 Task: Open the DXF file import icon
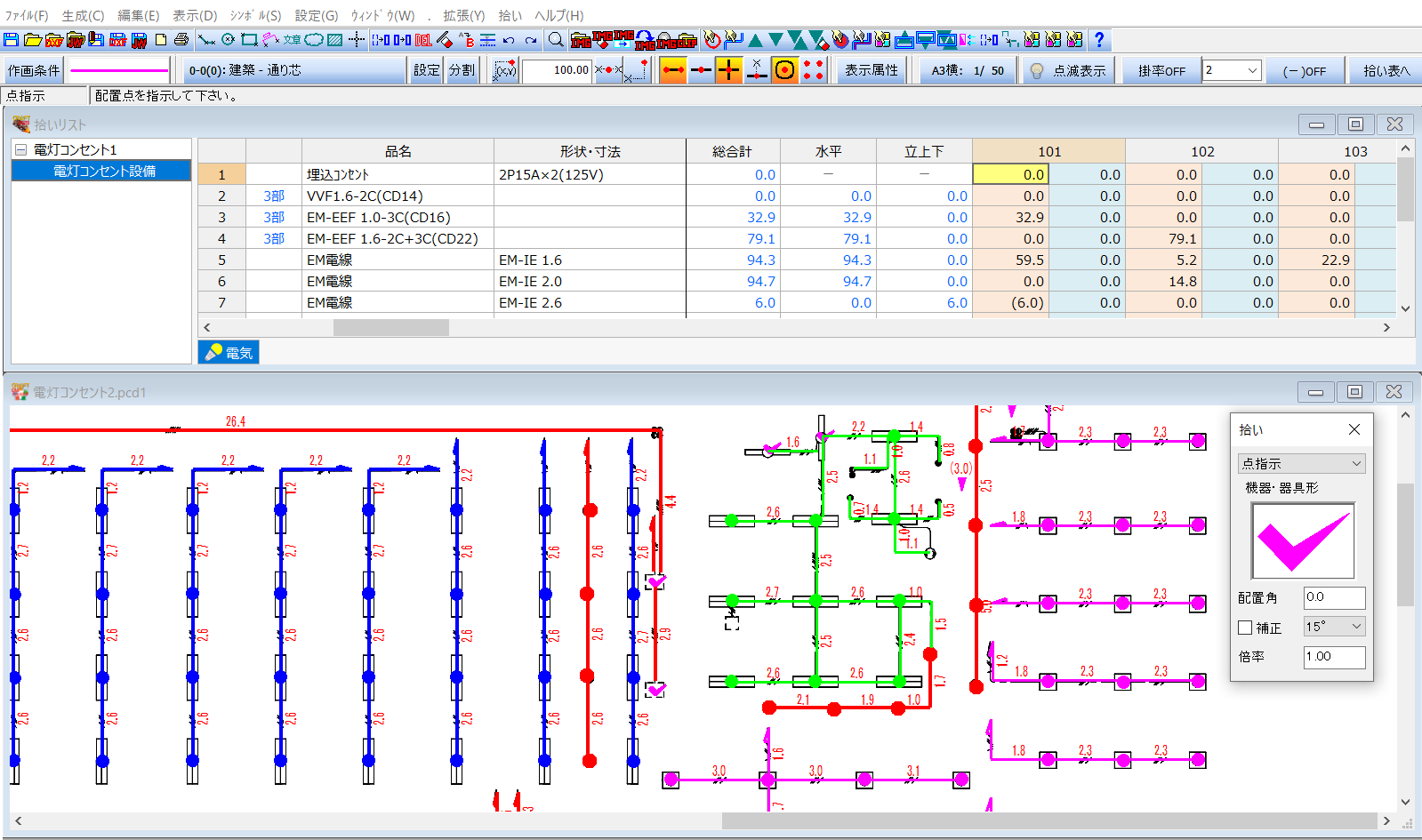[53, 40]
